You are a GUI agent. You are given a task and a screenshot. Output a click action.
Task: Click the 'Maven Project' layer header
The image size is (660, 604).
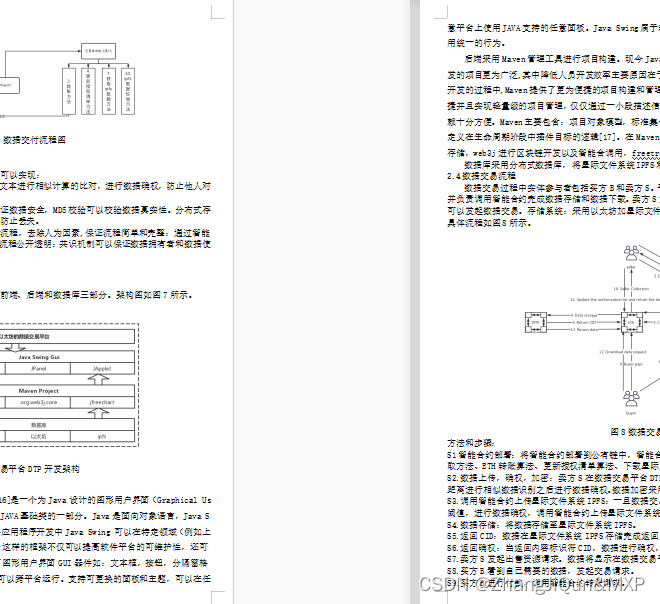pos(40,390)
